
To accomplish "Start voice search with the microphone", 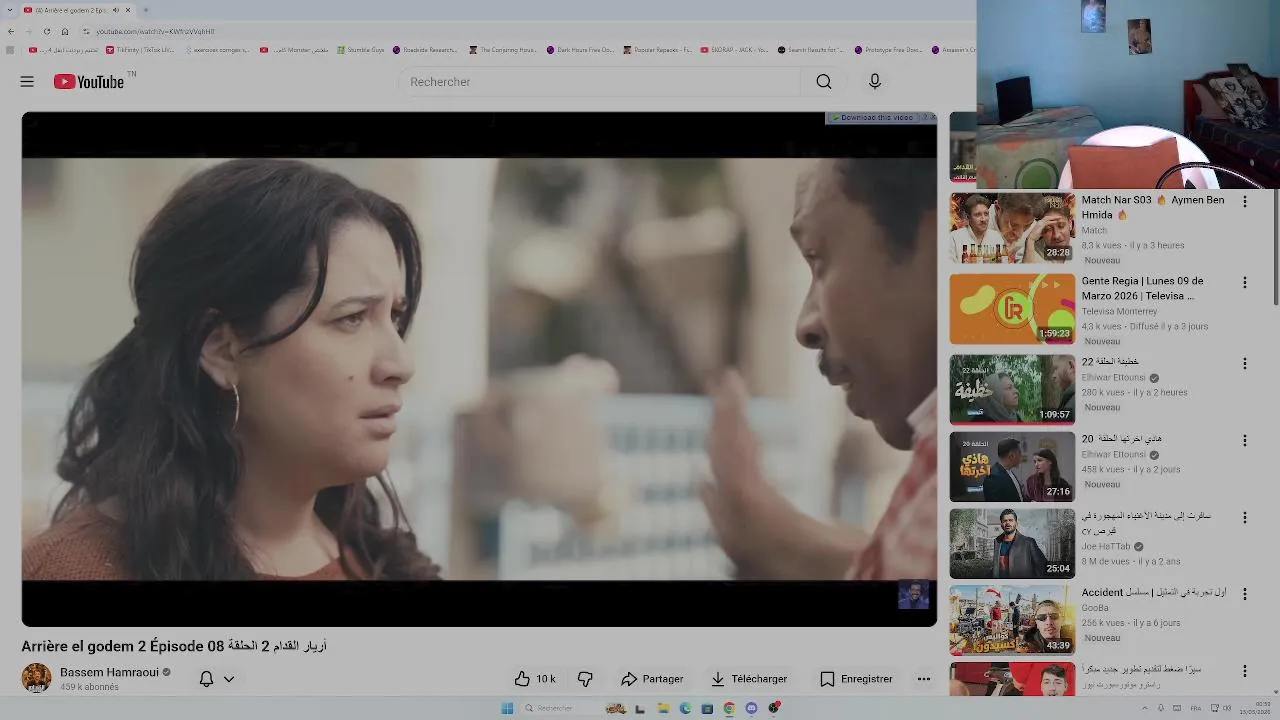I will tap(875, 82).
